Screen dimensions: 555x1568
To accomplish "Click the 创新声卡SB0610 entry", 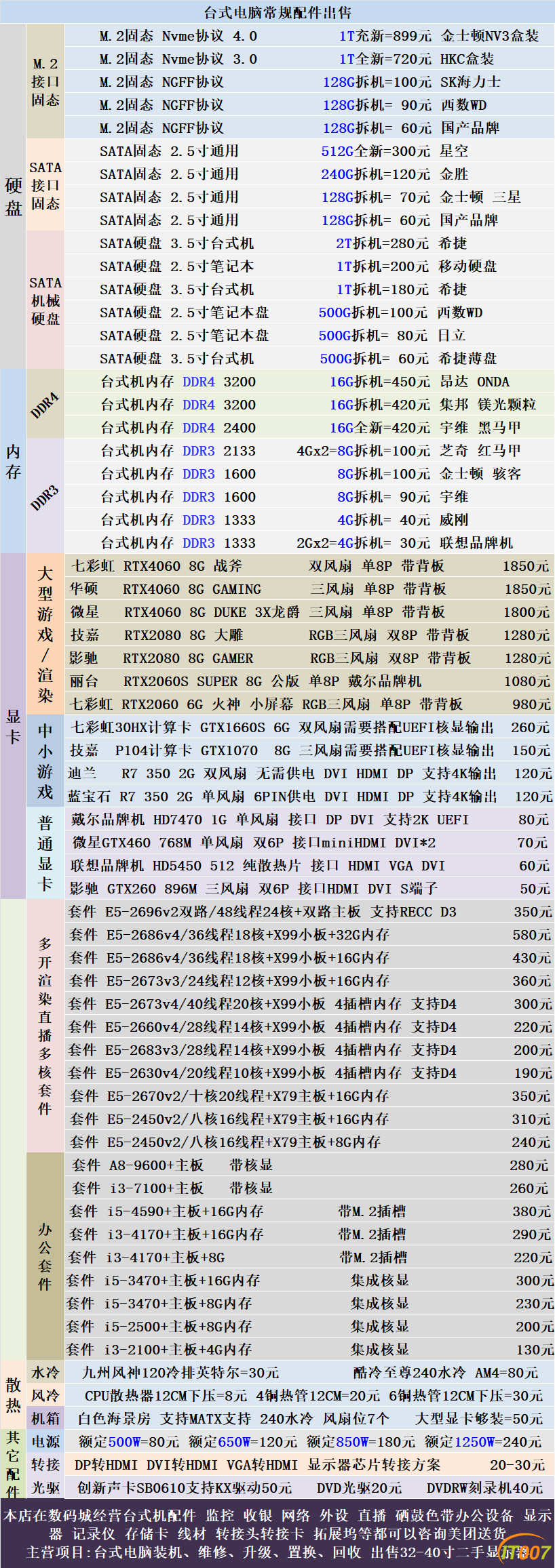I will 185,1488.
